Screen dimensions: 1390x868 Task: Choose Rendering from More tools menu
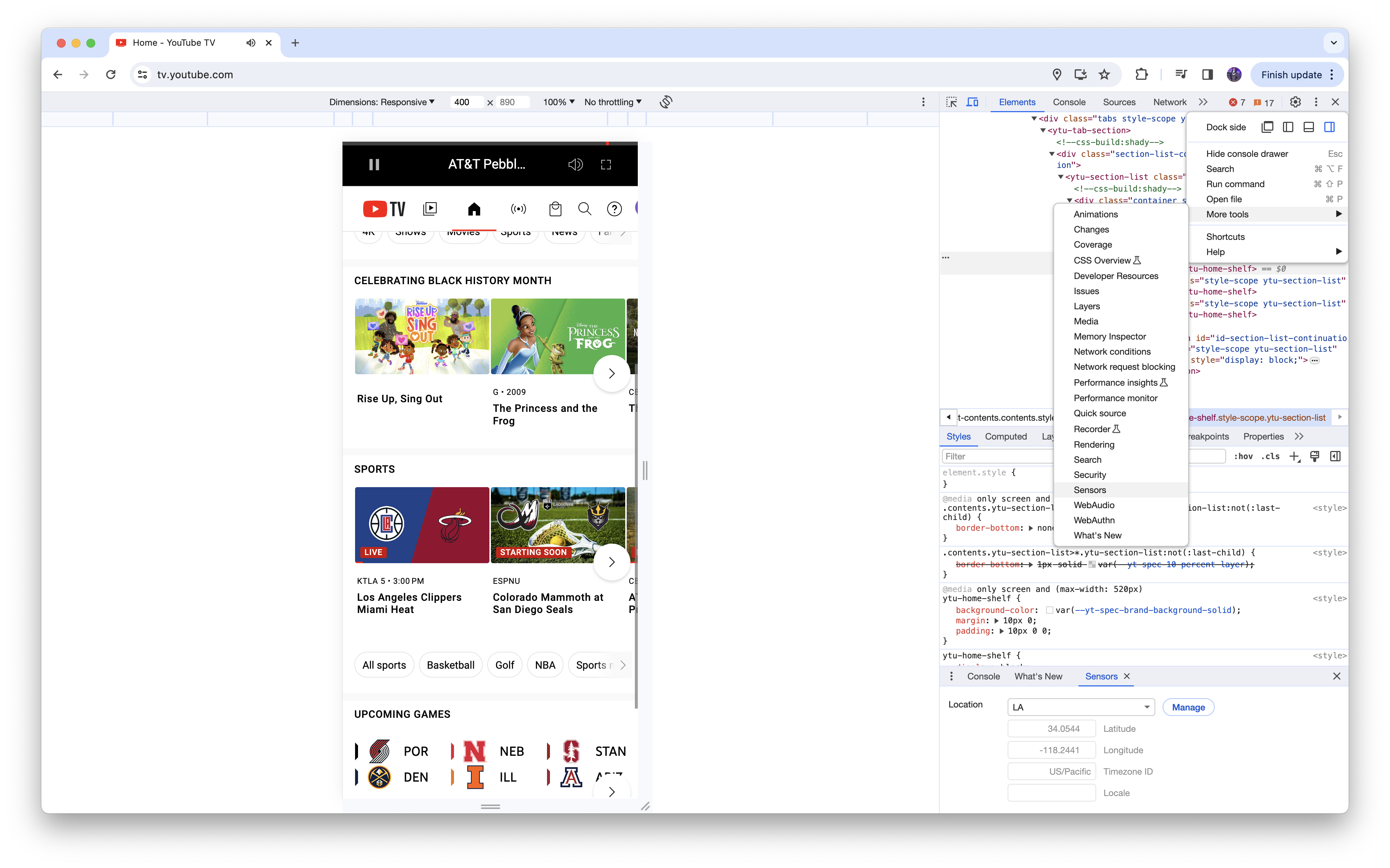point(1121,445)
